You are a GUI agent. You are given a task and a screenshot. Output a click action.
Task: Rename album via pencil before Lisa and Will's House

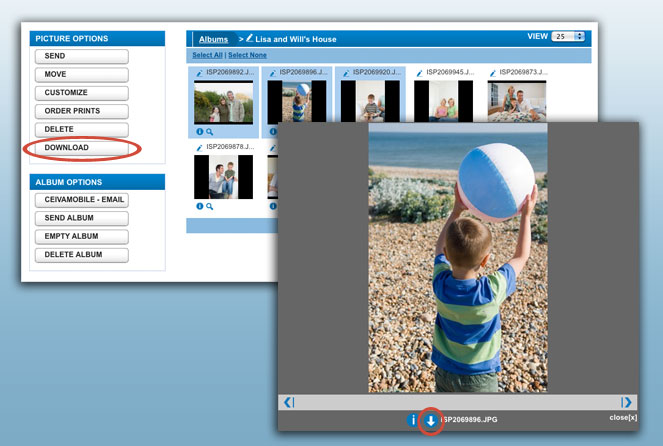[x=249, y=38]
